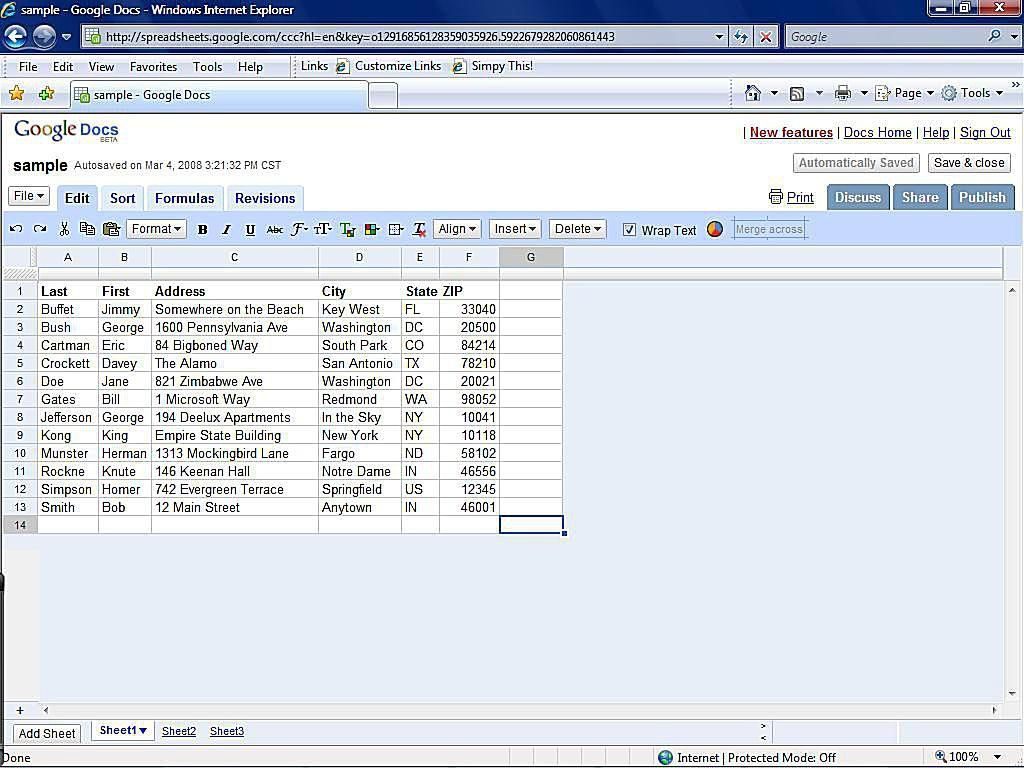The width and height of the screenshot is (1024, 768).
Task: Toggle underline formatting
Action: click(x=250, y=229)
